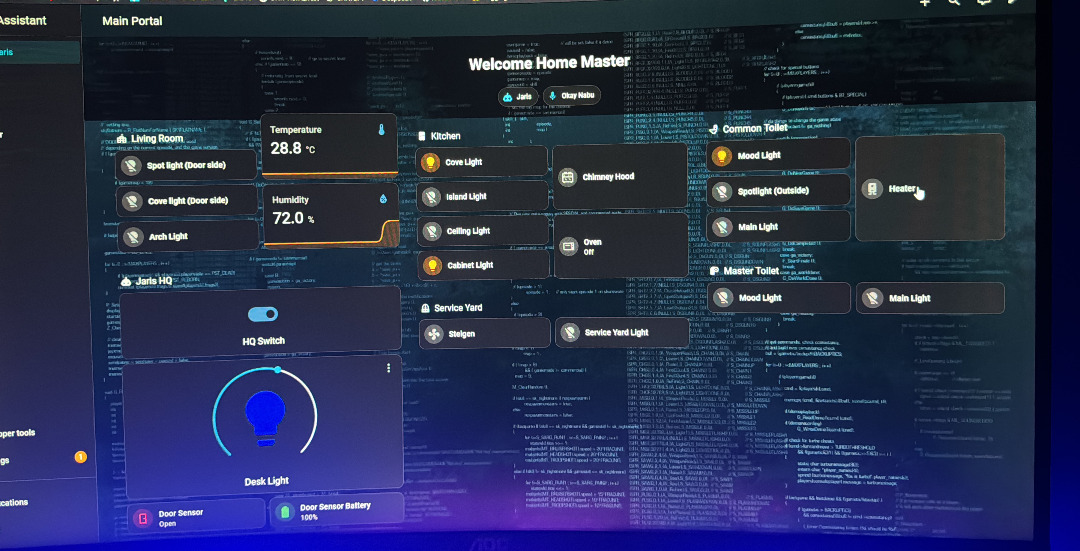Click the Ceiling Light icon
1080x551 pixels.
(431, 231)
